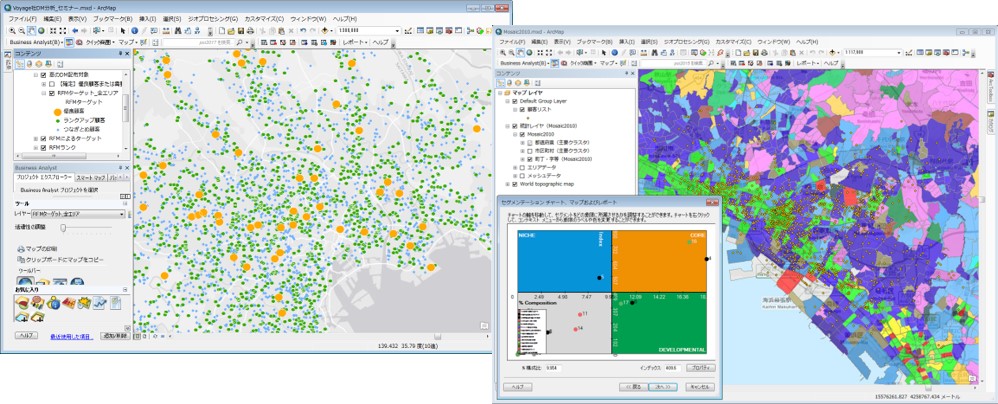Viewport: 998px width, 404px height.
Task: Click the ヘルプ button in Business Analyst panel
Action: point(26,335)
